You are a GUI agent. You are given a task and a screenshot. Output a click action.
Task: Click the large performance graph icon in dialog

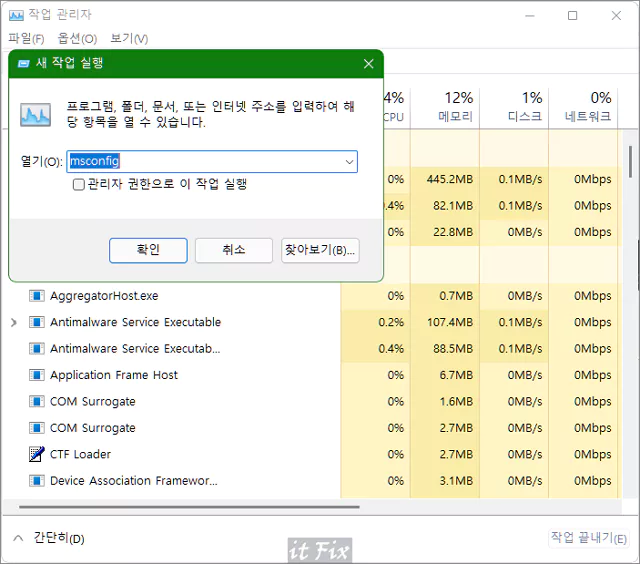[x=36, y=114]
